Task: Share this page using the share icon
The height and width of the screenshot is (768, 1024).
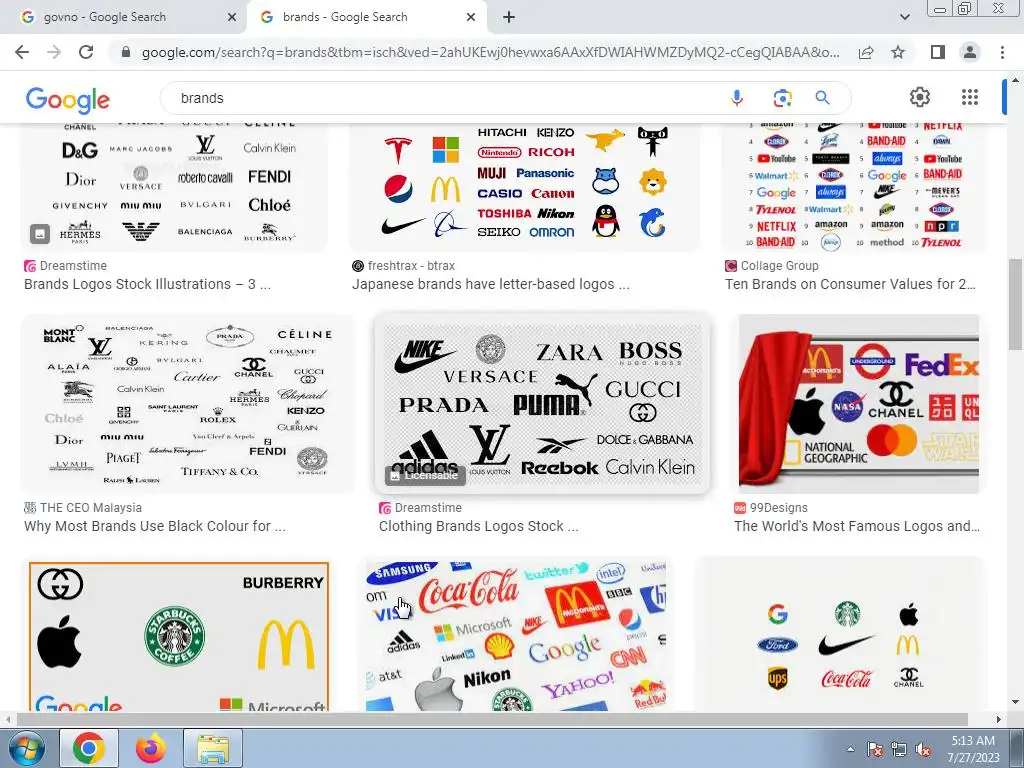Action: click(866, 52)
